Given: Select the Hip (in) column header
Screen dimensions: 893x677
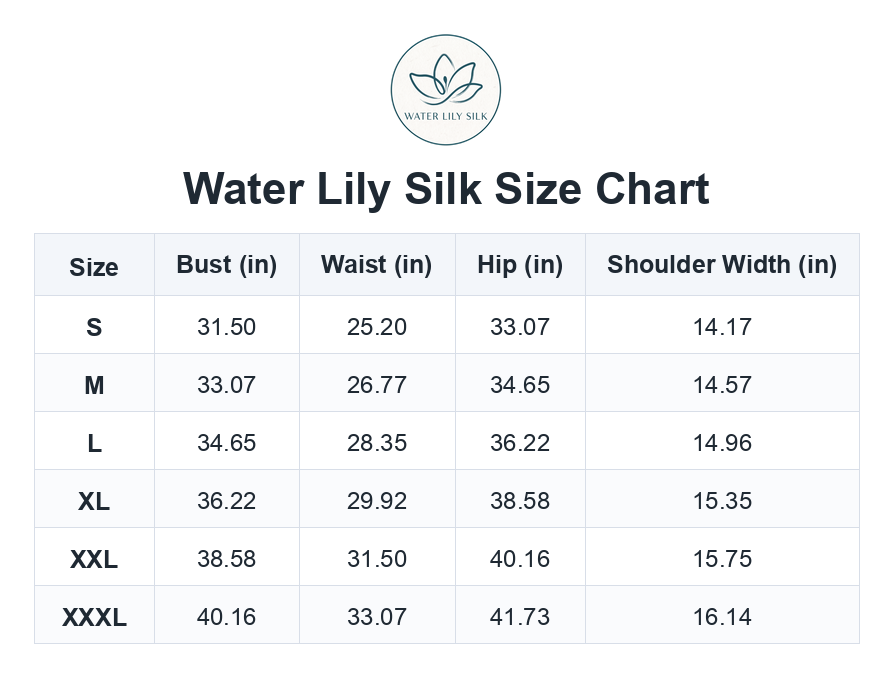Looking at the screenshot, I should pos(520,265).
